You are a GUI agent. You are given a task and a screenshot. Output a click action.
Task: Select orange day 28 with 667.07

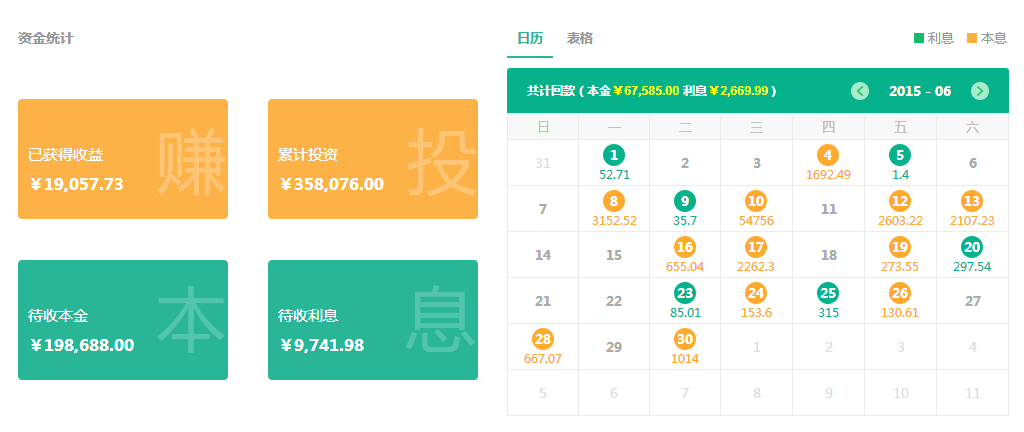[543, 339]
